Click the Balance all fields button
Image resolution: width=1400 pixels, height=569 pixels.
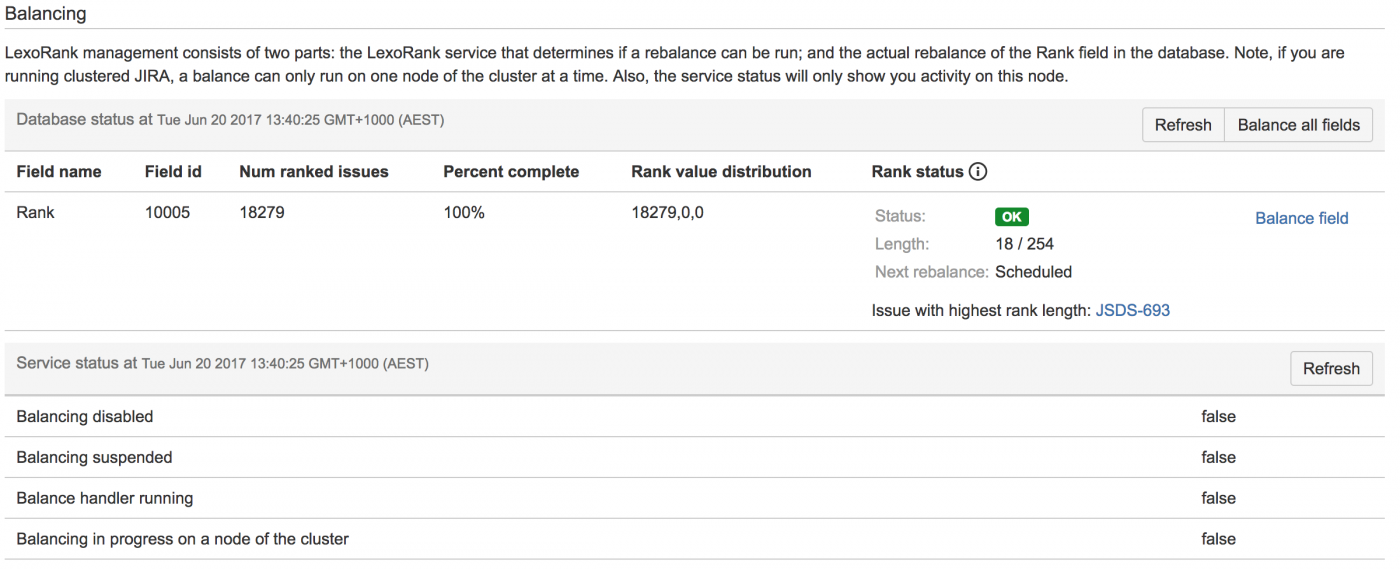tap(1298, 125)
